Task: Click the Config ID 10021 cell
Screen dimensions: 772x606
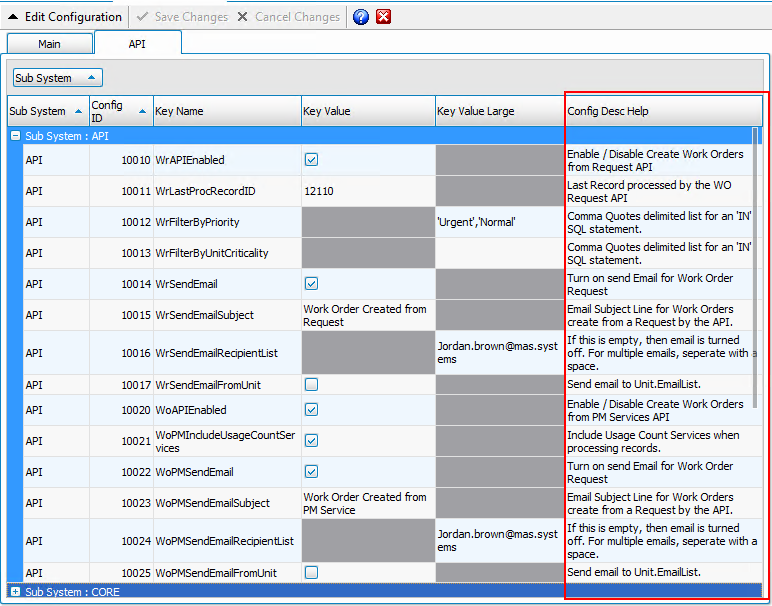Action: coord(121,441)
